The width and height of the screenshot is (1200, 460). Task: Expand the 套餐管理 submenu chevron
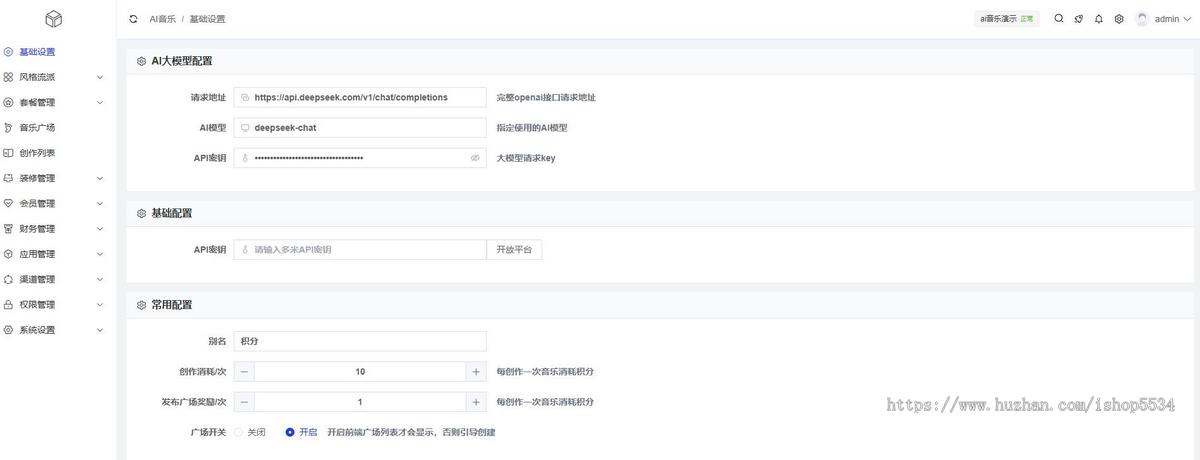pos(99,102)
